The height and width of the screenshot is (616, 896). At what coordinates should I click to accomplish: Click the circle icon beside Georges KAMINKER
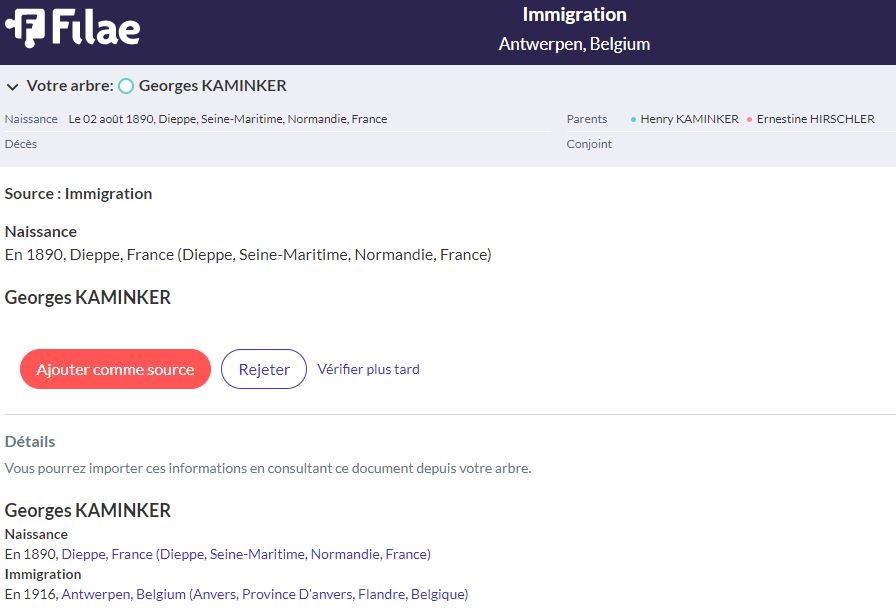tap(126, 86)
